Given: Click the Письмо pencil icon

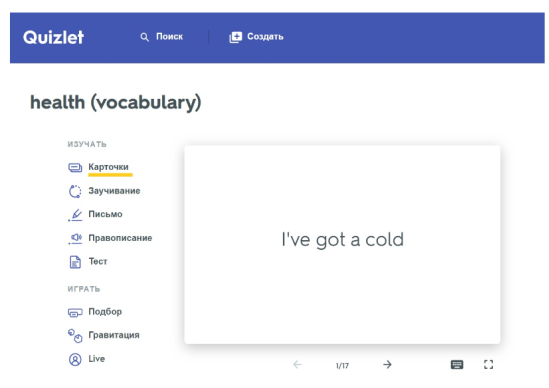Looking at the screenshot, I should 75,215.
